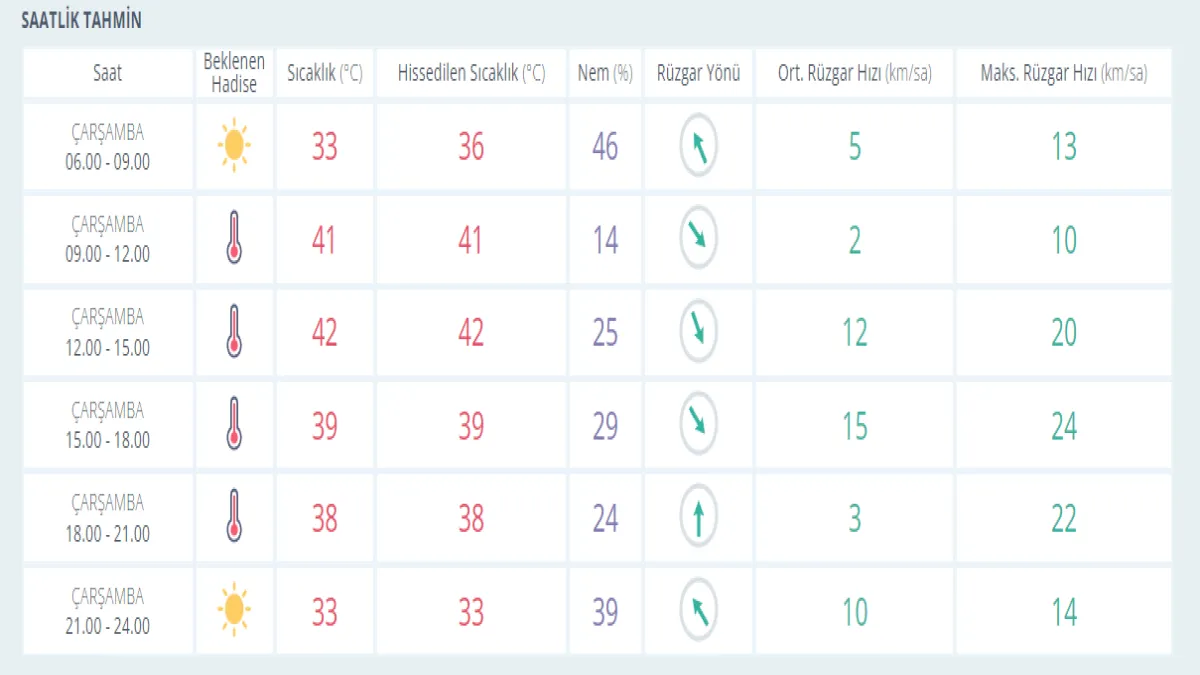This screenshot has width=1200, height=675.
Task: Click the wind direction compass for 06.00 - 09.00
Action: [699, 146]
